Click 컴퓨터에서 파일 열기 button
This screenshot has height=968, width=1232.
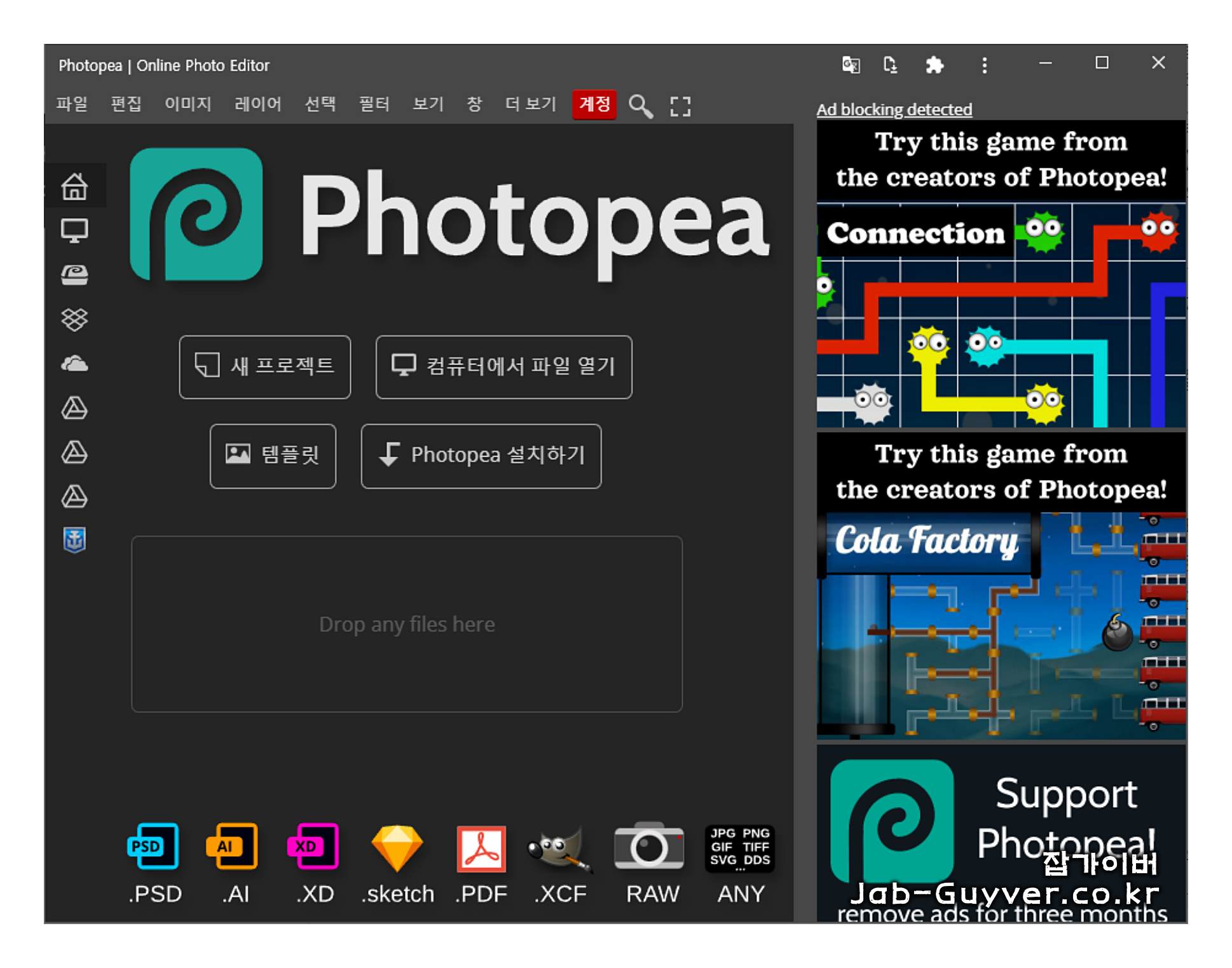(503, 367)
